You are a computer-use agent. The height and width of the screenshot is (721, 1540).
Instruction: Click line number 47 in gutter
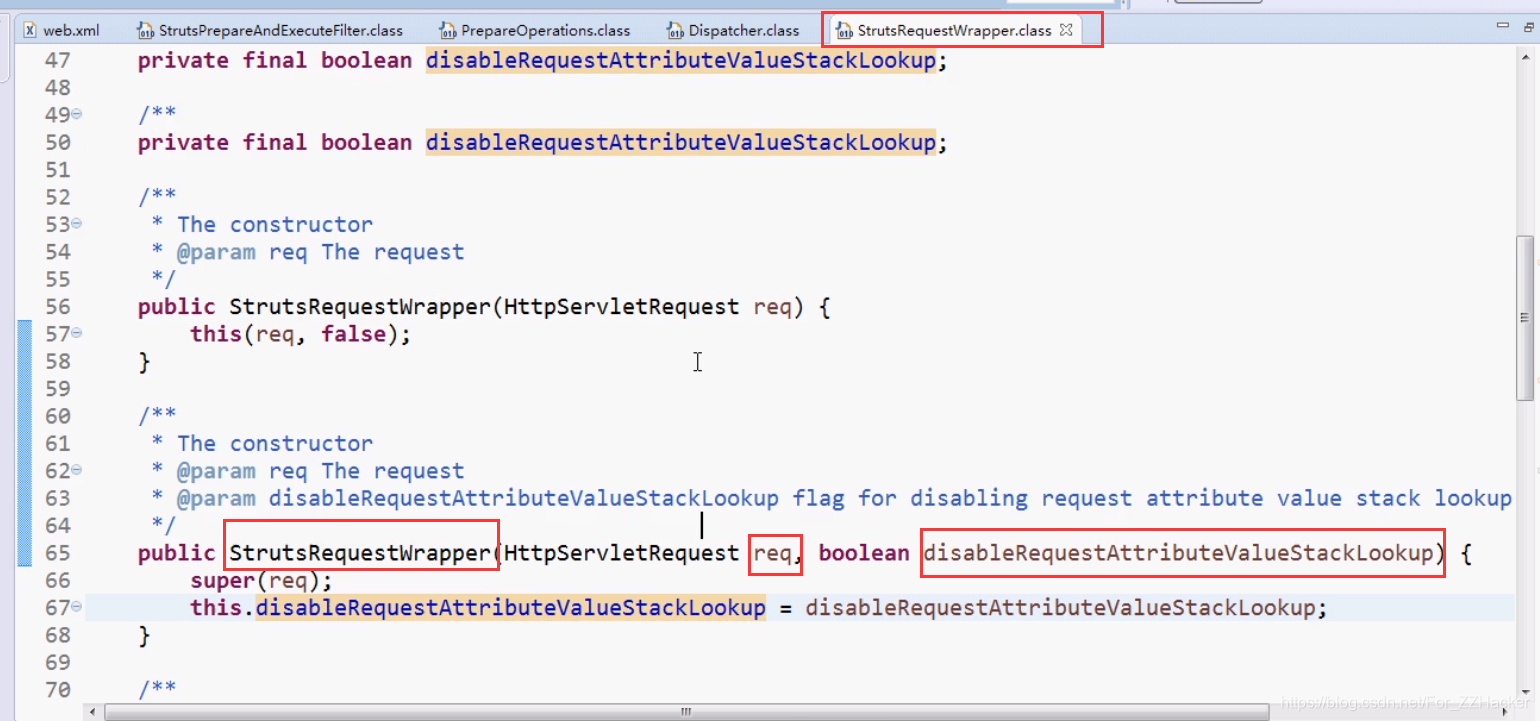(x=58, y=61)
